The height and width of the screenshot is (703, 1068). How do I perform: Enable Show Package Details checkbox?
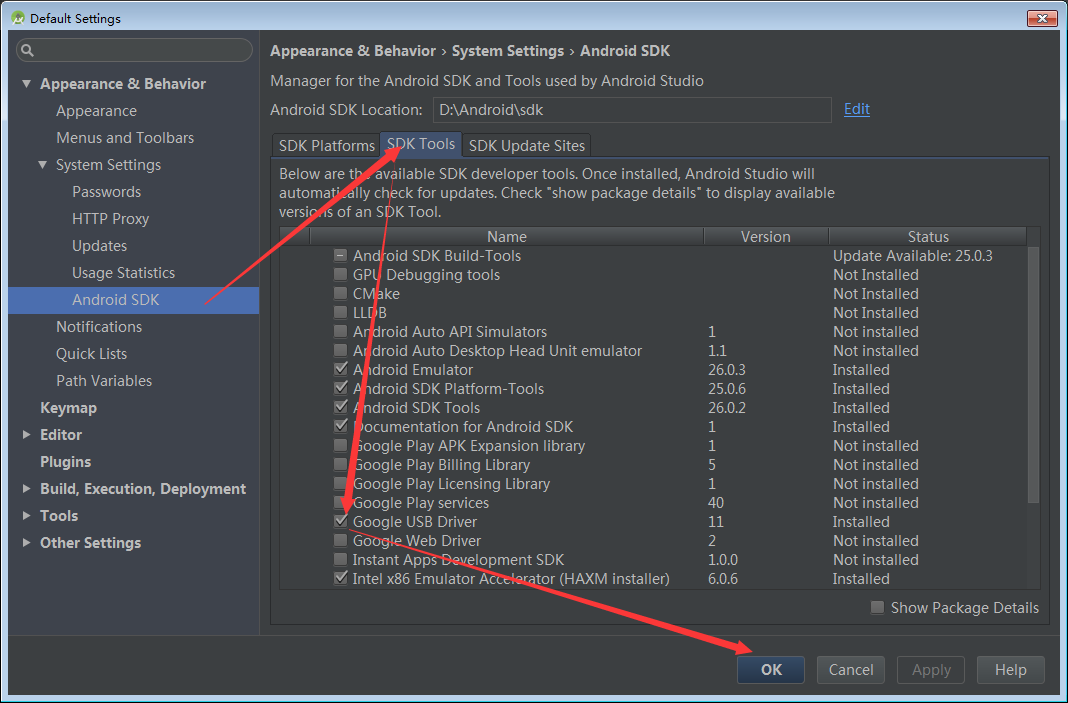point(877,608)
